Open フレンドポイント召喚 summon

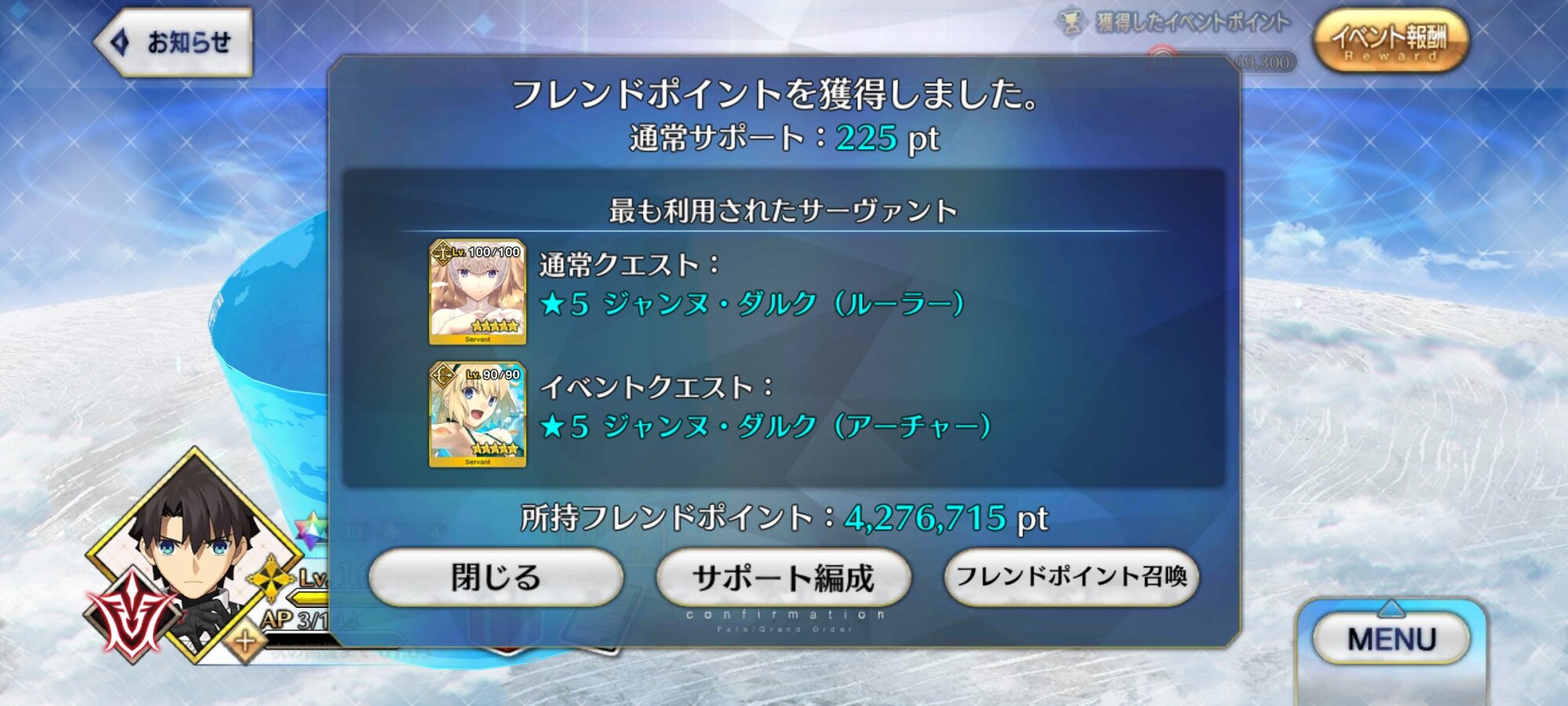pyautogui.click(x=1071, y=577)
